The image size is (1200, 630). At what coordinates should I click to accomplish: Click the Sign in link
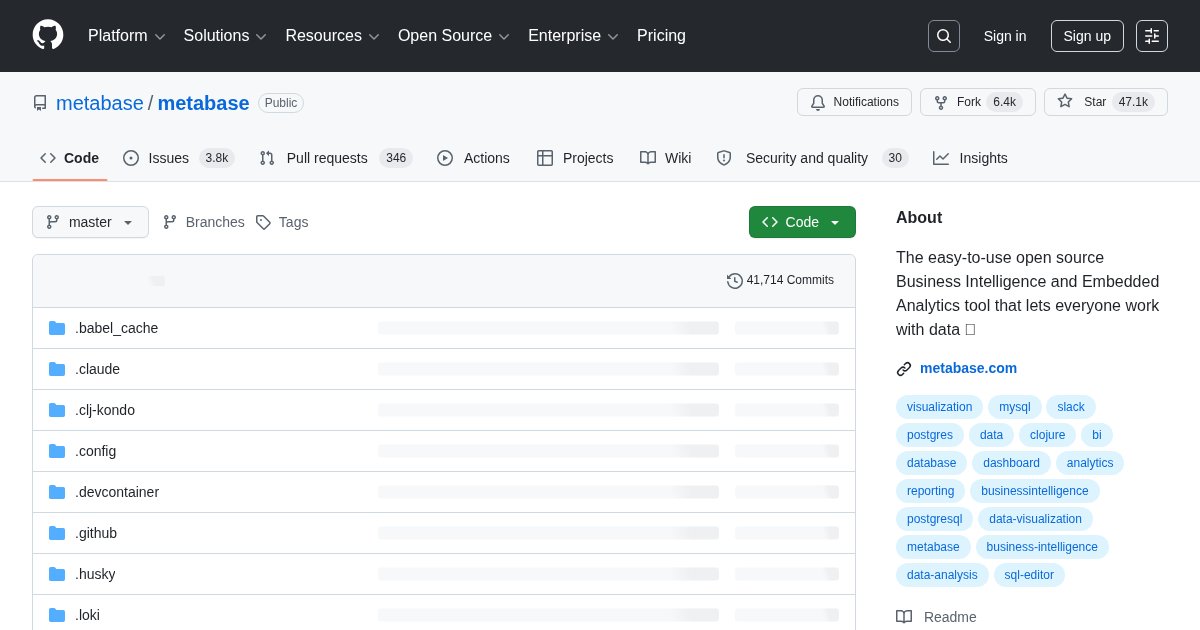pyautogui.click(x=1005, y=36)
